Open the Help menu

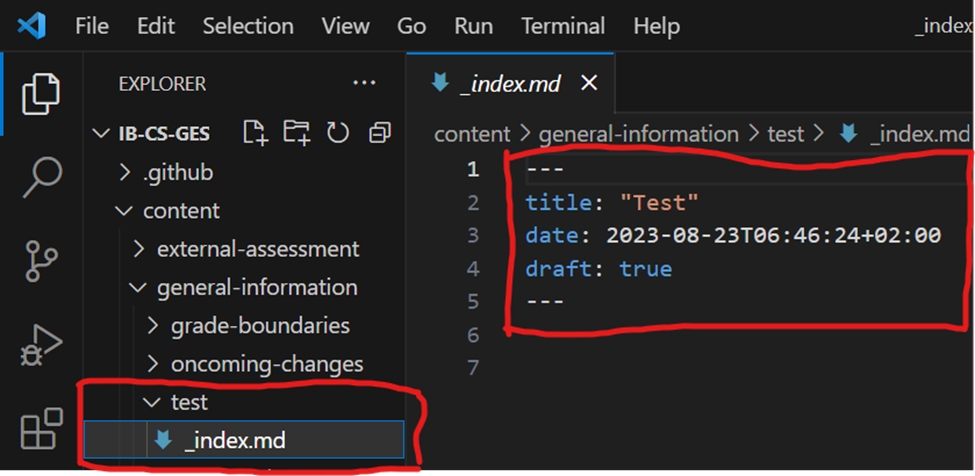point(657,26)
